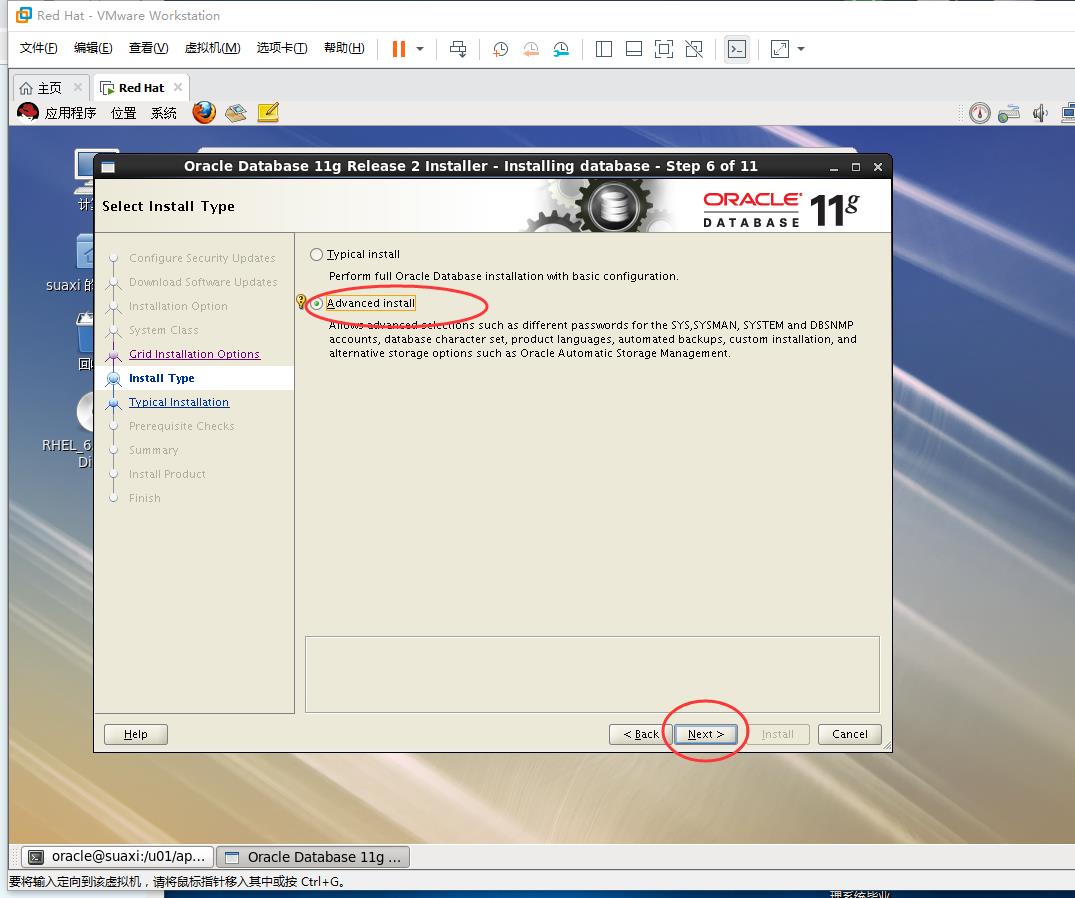Switch to Oracle Database 11g taskbar item
The image size is (1075, 898).
tap(313, 857)
